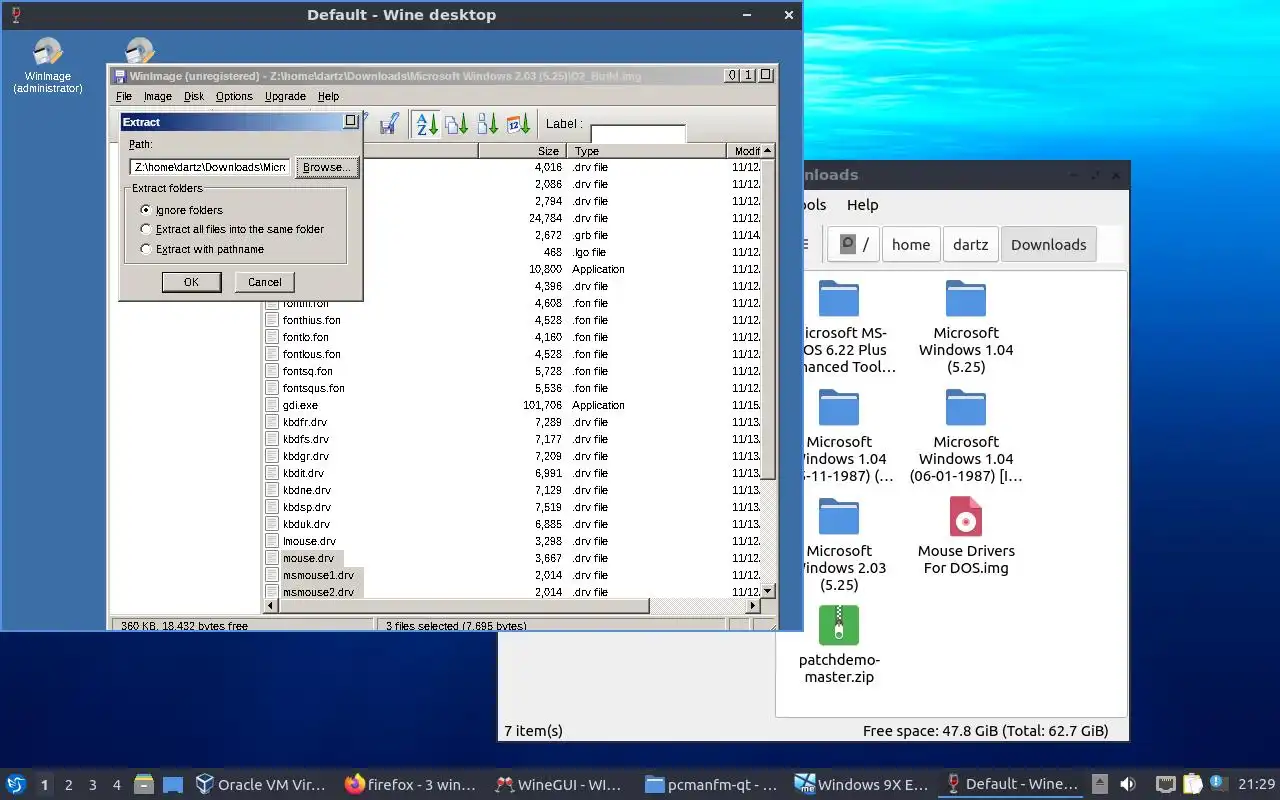Open WinImage (administrator) desktop shortcut
Viewport: 1280px width, 800px height.
[x=47, y=66]
